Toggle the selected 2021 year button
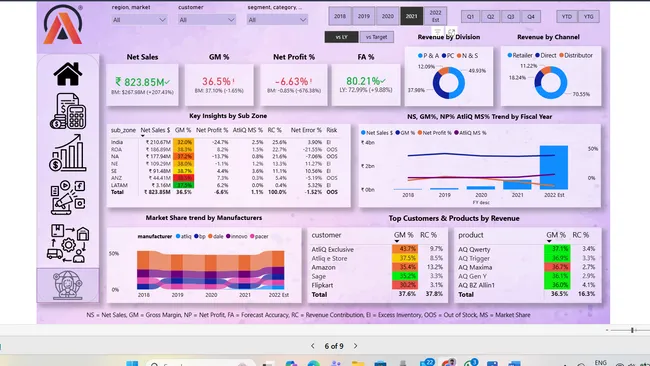 click(411, 16)
